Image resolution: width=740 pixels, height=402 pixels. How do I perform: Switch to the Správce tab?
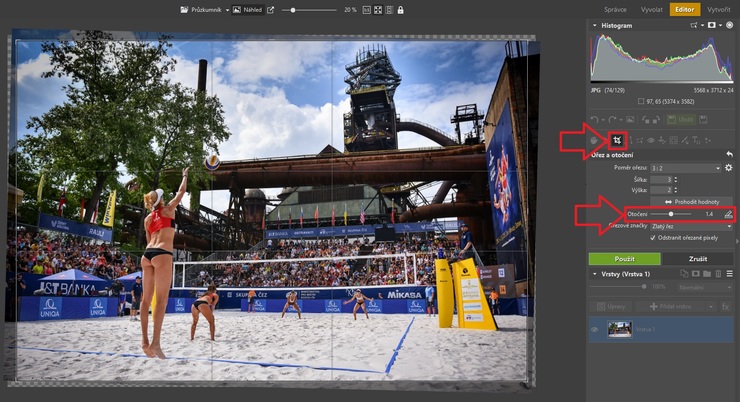point(615,9)
